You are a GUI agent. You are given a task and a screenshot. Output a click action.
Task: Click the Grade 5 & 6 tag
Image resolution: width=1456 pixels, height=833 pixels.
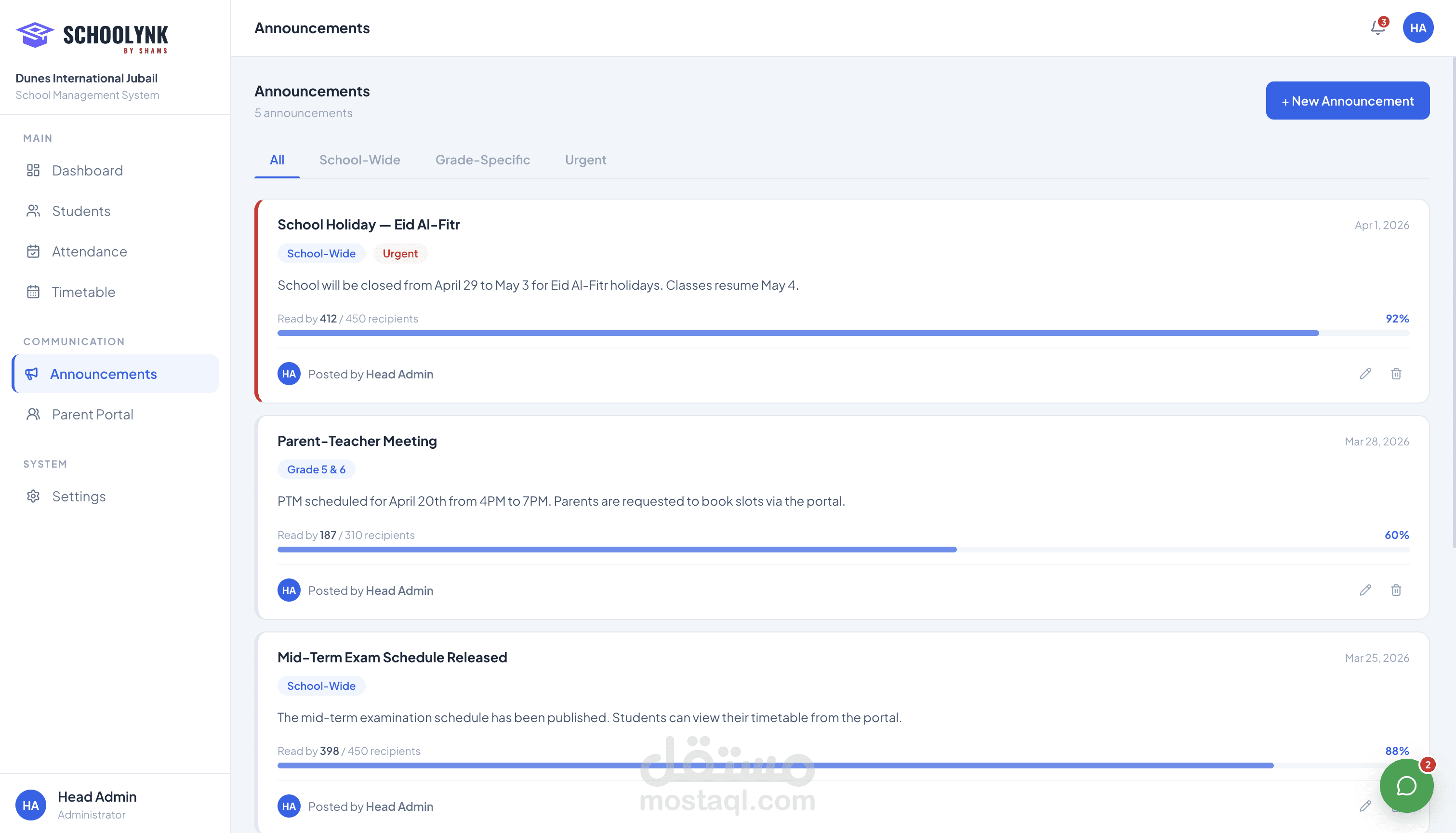point(316,469)
